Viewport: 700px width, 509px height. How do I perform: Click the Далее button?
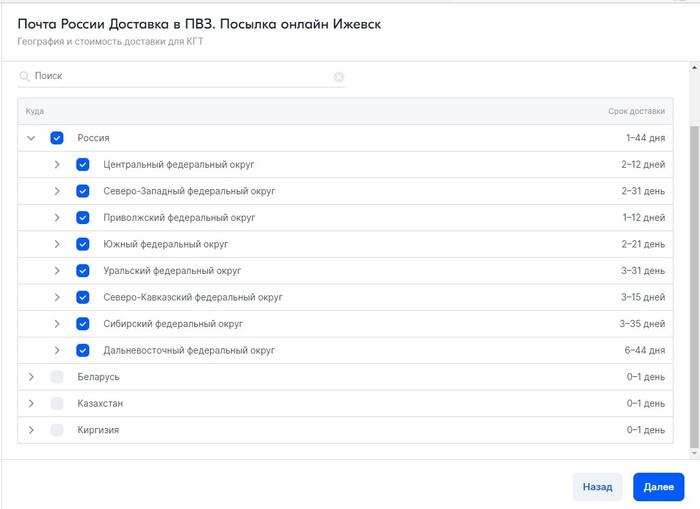[658, 487]
